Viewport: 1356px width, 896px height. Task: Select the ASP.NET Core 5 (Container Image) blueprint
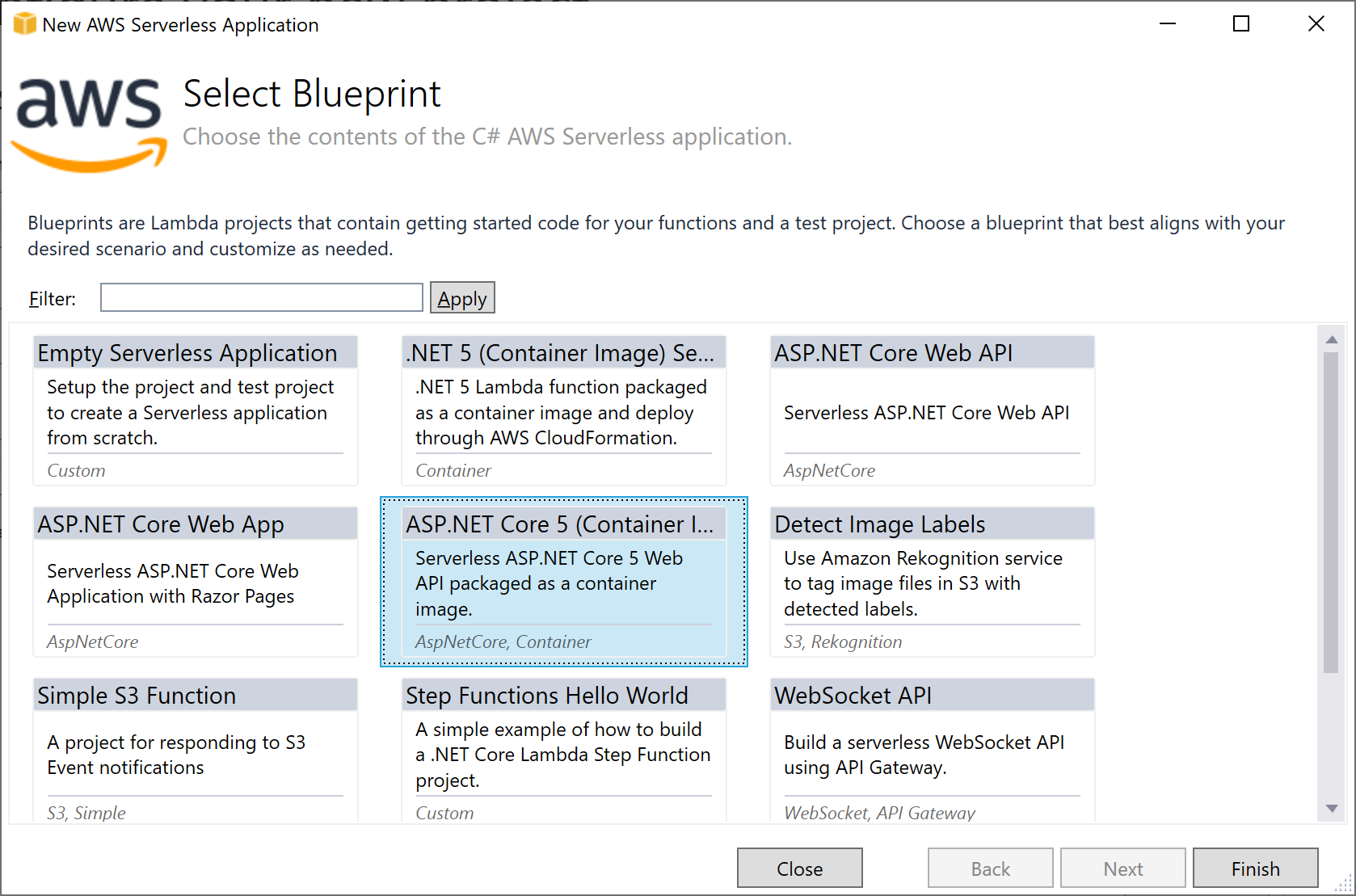click(x=564, y=582)
